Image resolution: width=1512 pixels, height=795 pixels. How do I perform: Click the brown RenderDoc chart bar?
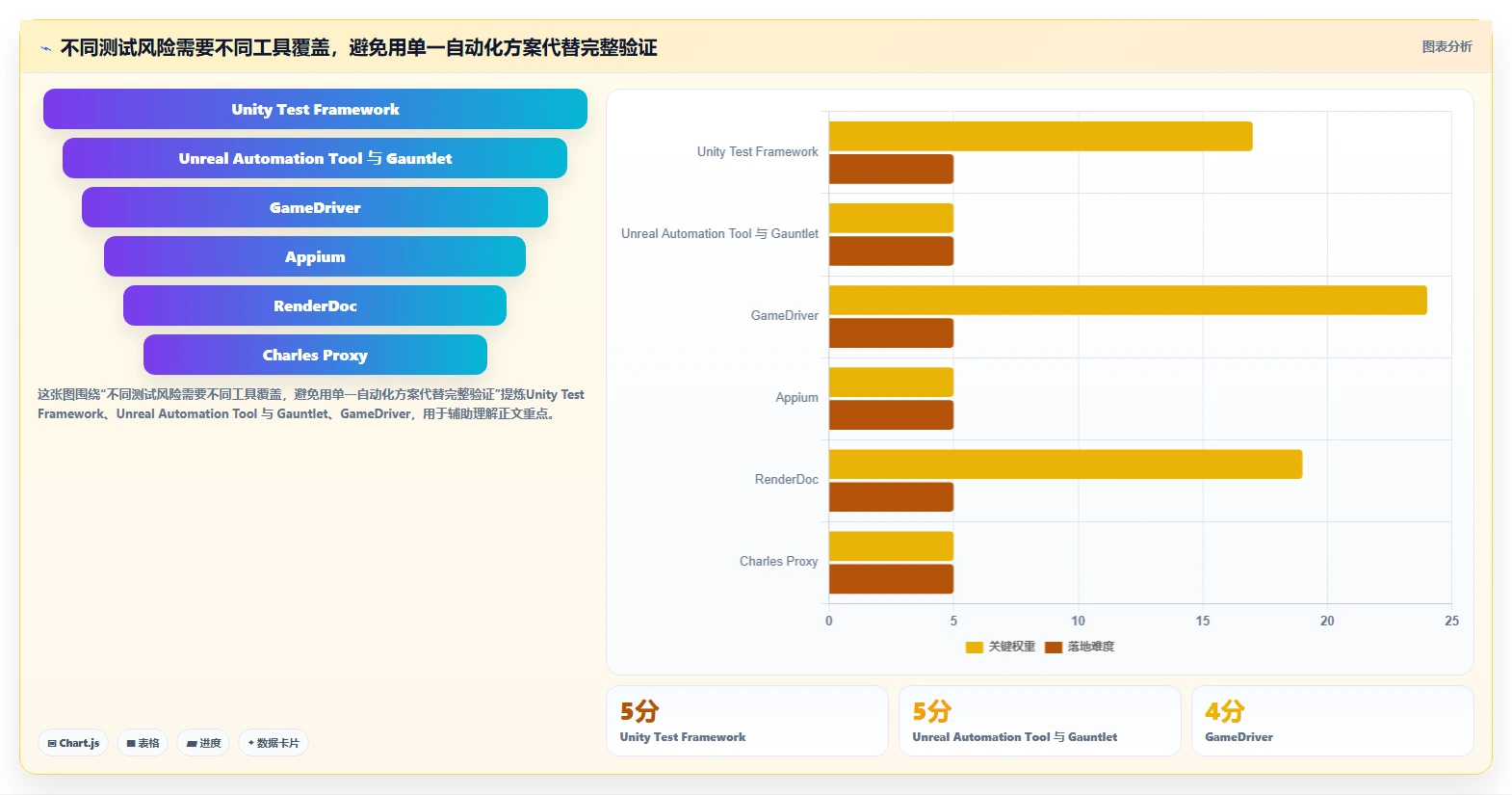click(891, 496)
